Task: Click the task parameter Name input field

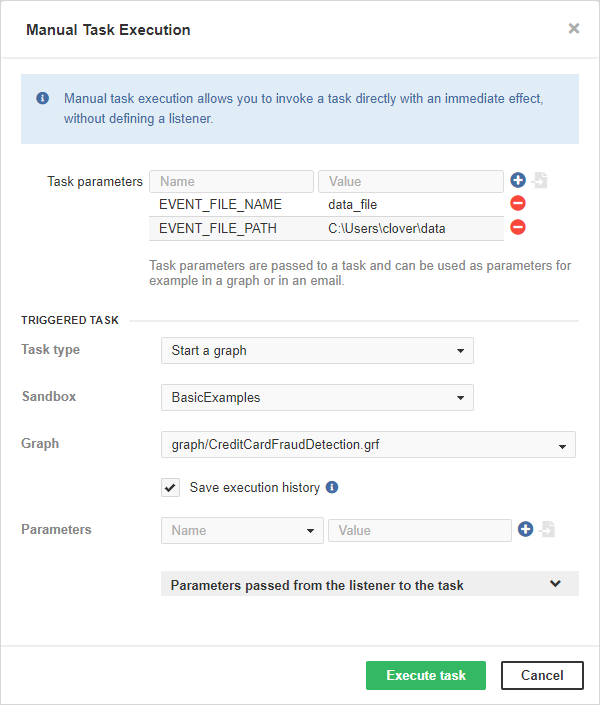Action: [x=231, y=181]
